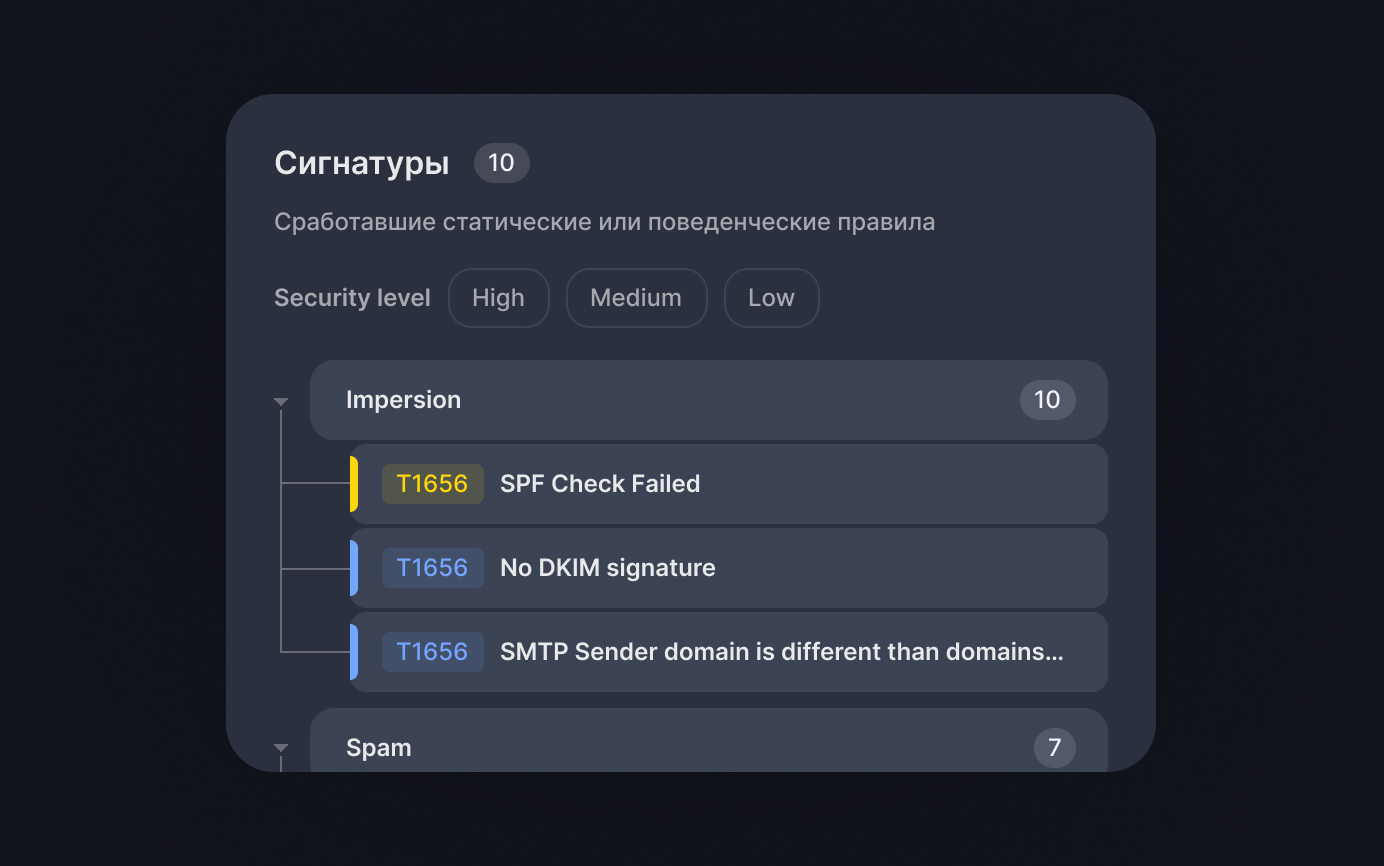Click the T1656 badge on No DKIM signature
1384x866 pixels.
(x=432, y=567)
